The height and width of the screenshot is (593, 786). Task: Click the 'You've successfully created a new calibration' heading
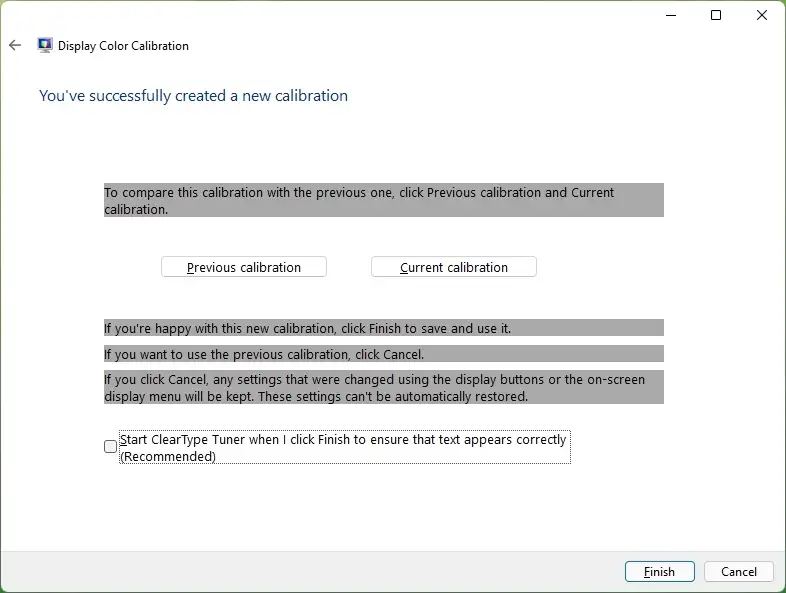click(193, 96)
